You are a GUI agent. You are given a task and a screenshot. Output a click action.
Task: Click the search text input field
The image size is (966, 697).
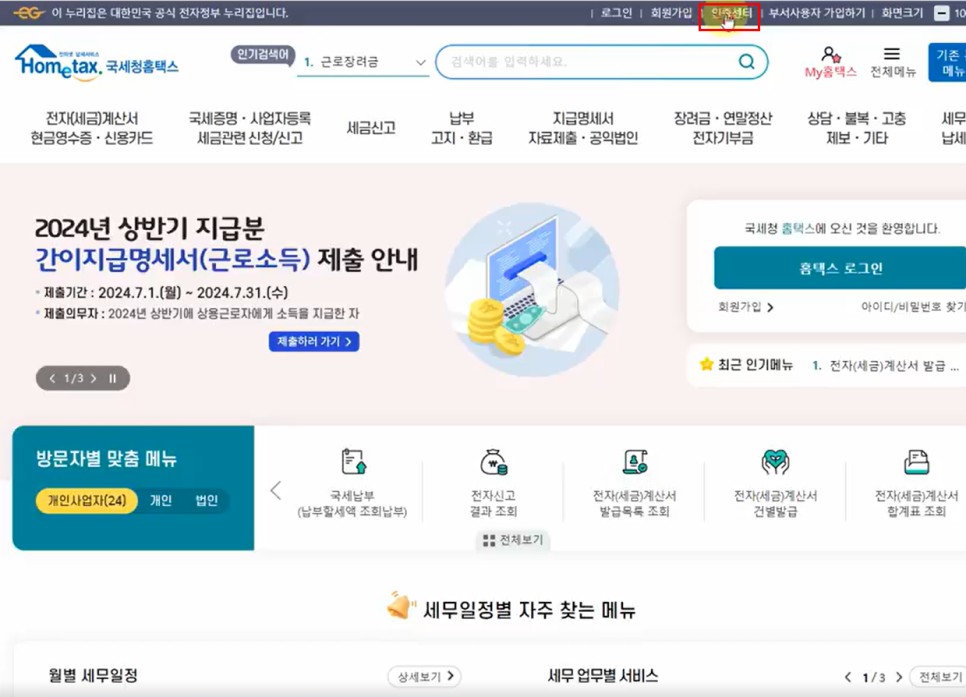pos(585,62)
